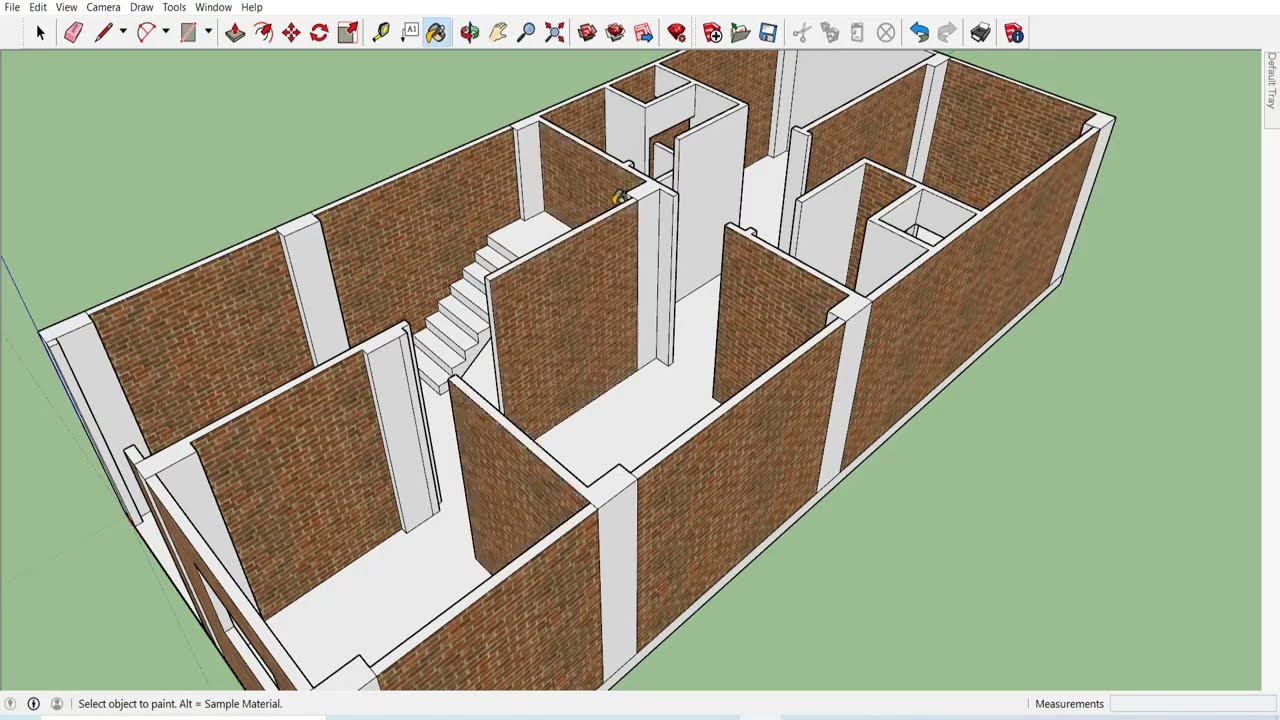The image size is (1280, 720).
Task: Click the Copy icon
Action: [829, 33]
